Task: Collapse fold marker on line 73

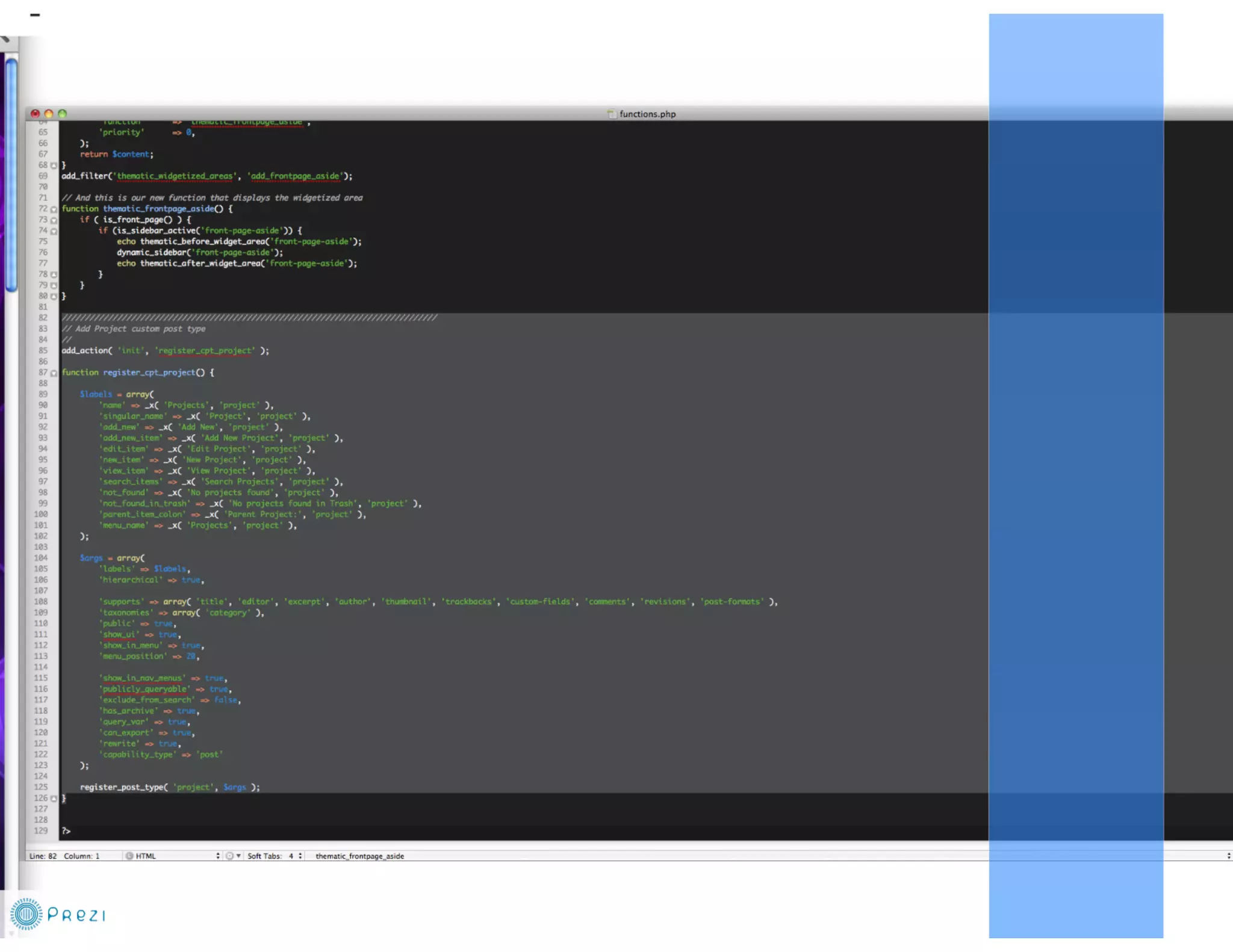Action: pyautogui.click(x=54, y=220)
